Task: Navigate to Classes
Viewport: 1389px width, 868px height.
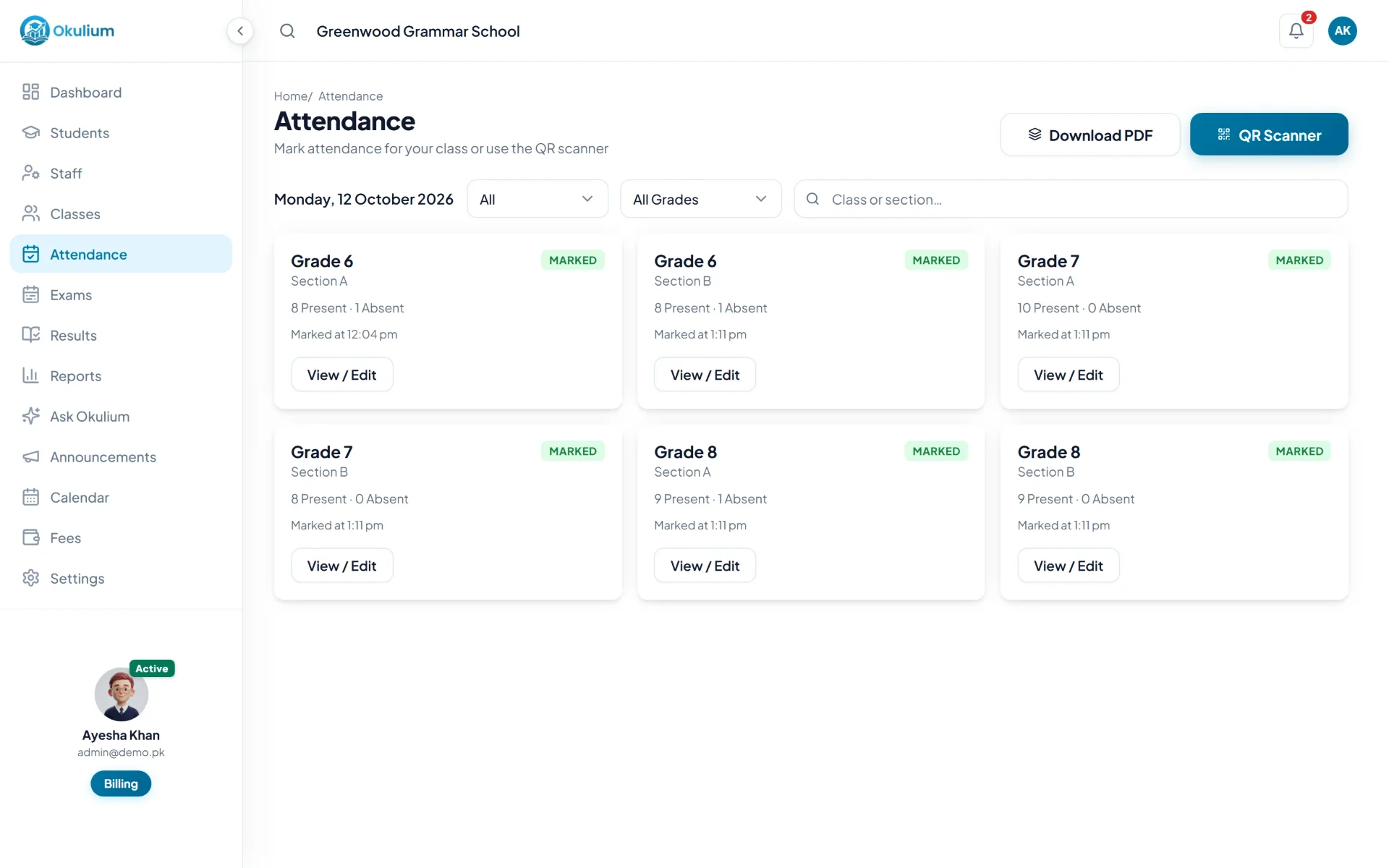Action: [121, 214]
